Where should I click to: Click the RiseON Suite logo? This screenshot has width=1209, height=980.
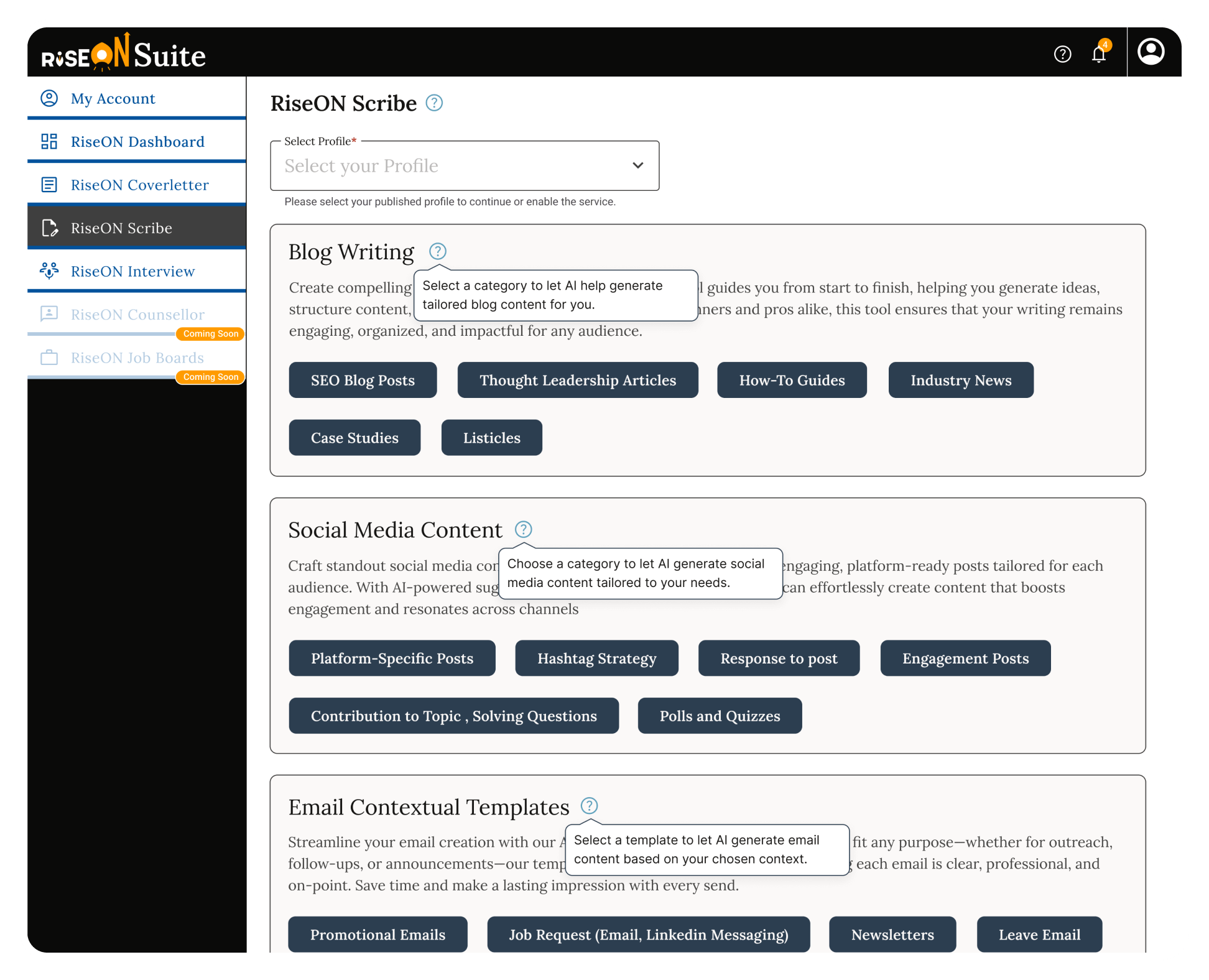point(124,53)
